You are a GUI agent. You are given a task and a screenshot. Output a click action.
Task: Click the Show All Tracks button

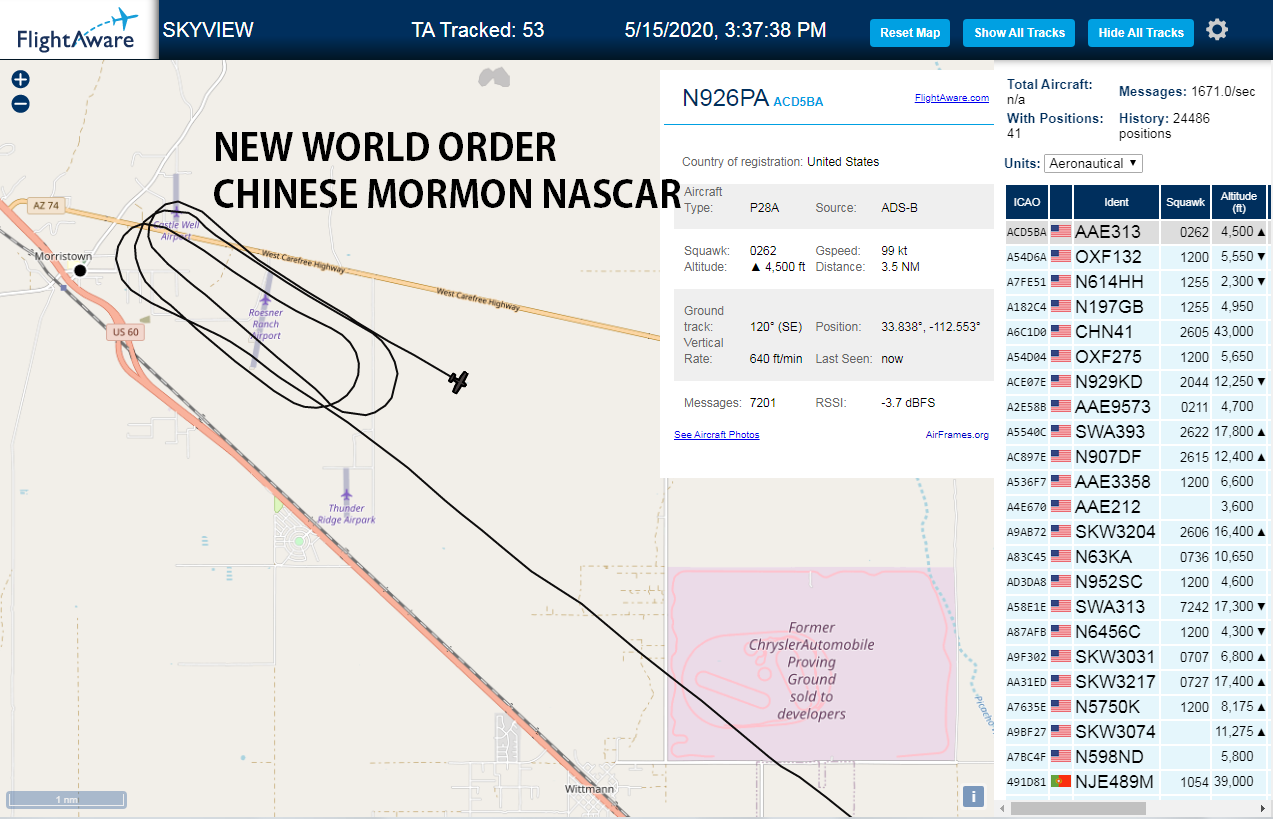click(1019, 33)
